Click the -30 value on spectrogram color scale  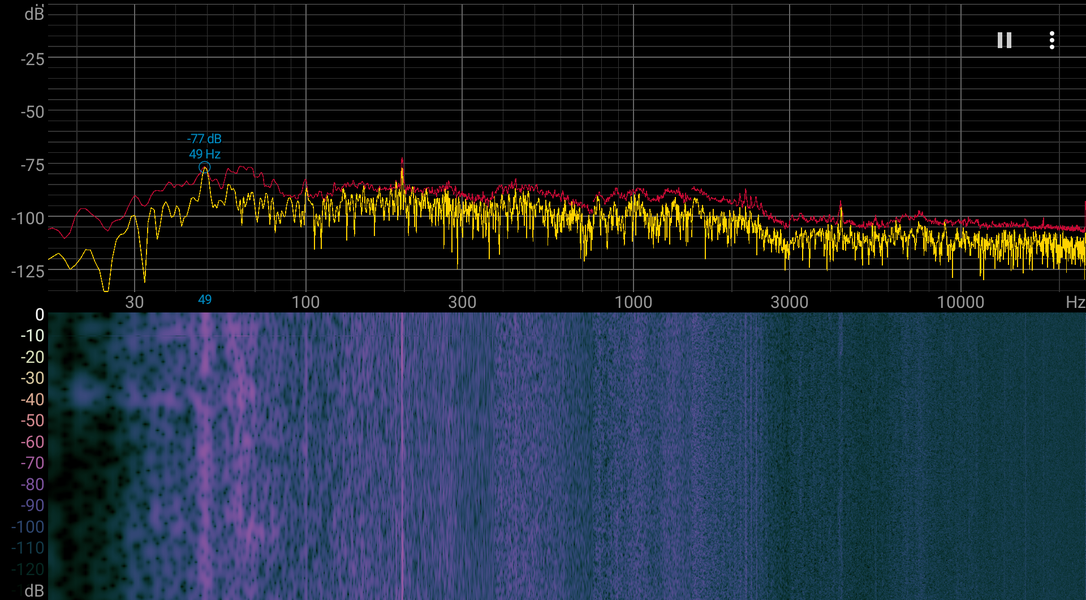pos(32,378)
